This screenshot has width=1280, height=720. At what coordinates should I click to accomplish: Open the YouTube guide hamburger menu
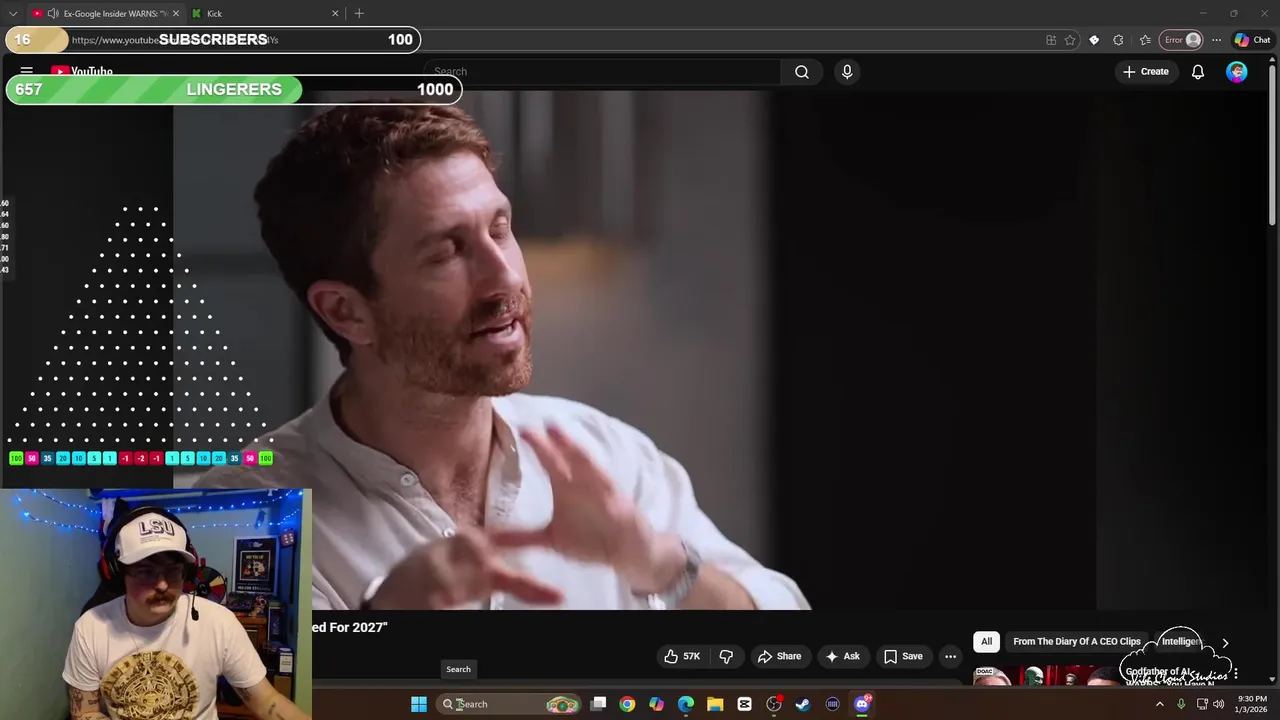point(27,71)
